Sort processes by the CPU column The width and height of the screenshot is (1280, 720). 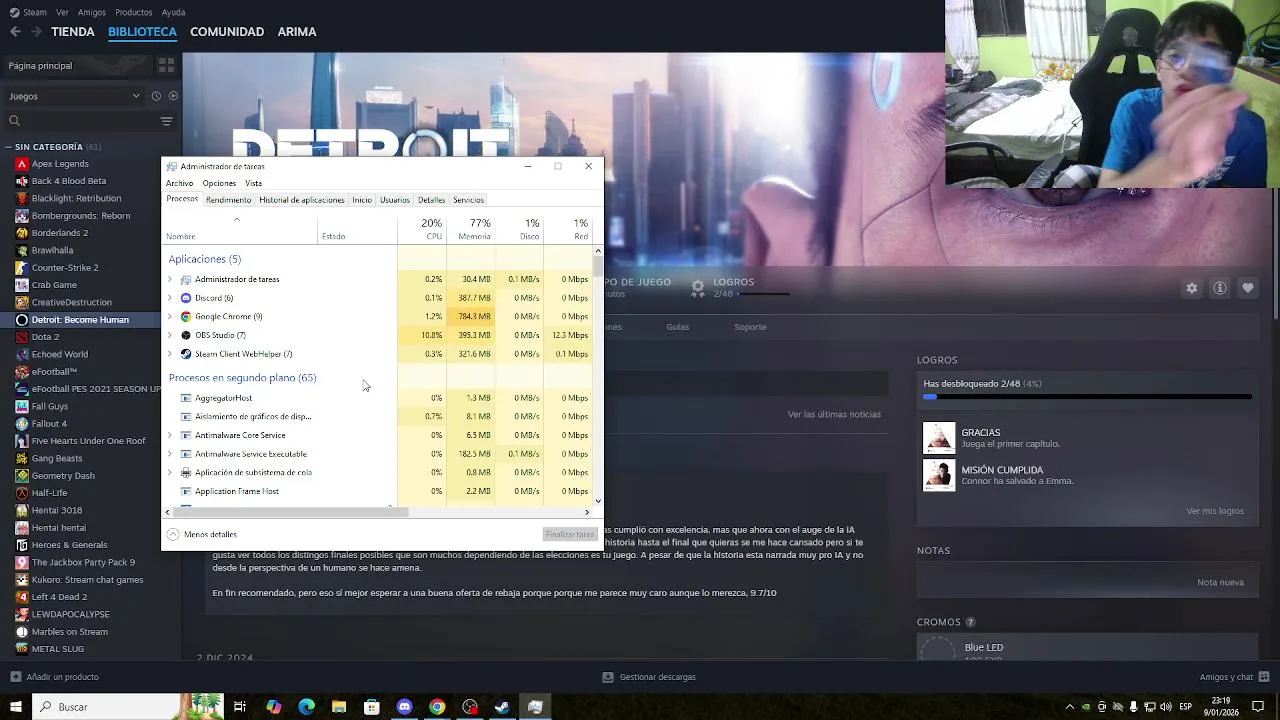click(x=422, y=229)
